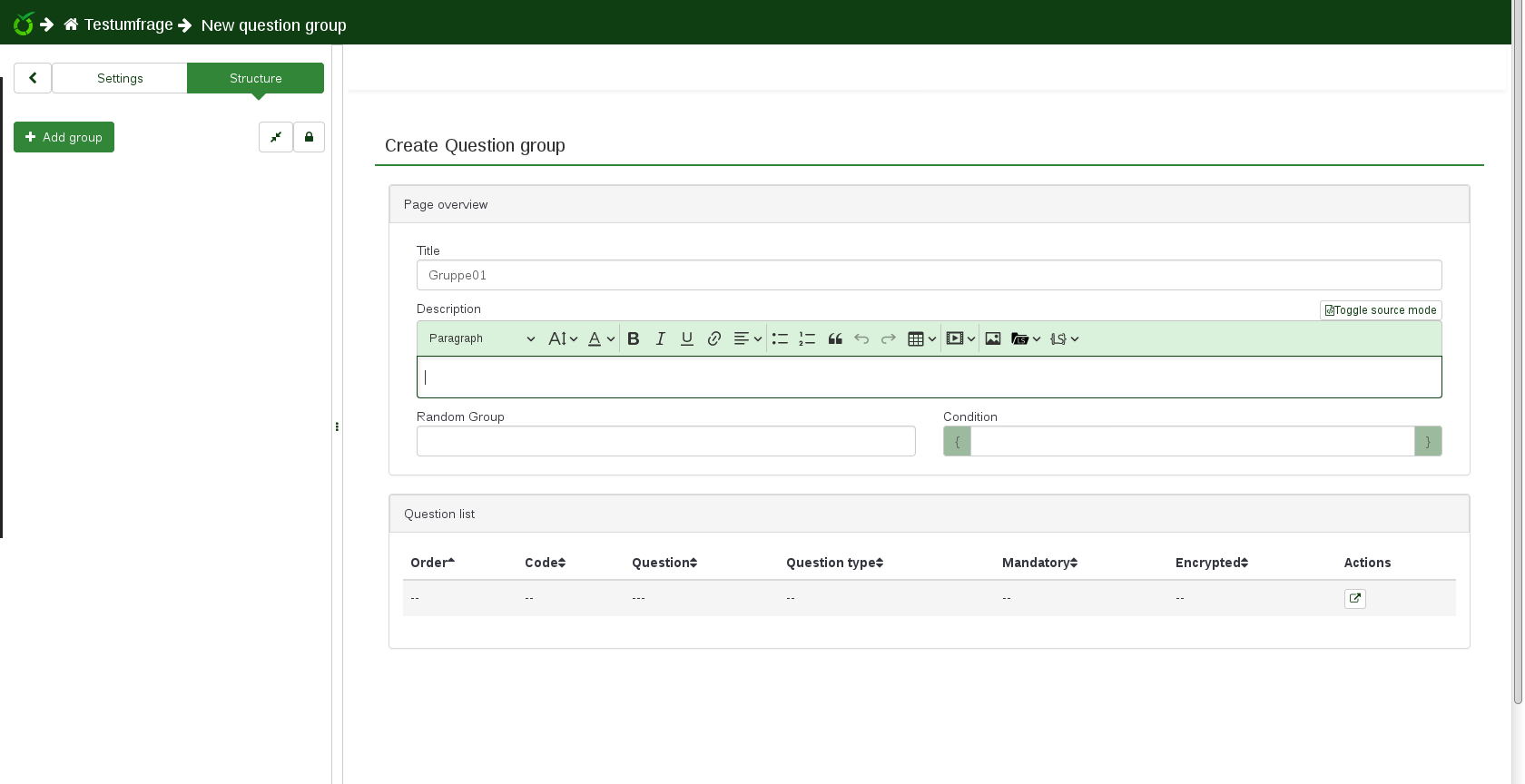Open the font size dropdown
This screenshot has height=784, width=1525.
[x=563, y=338]
